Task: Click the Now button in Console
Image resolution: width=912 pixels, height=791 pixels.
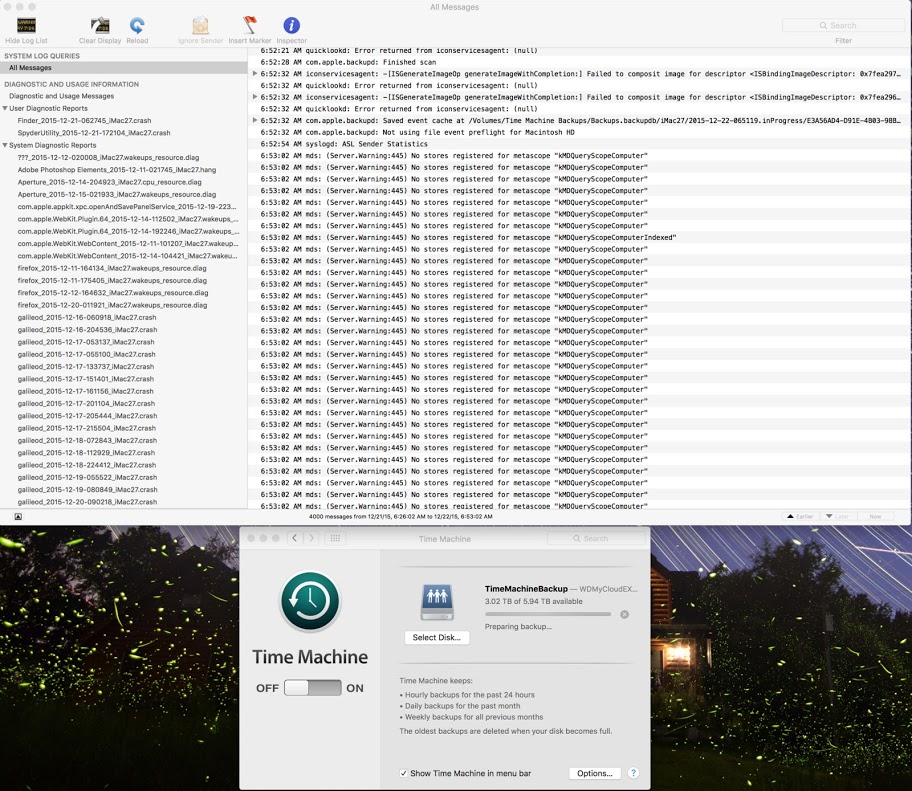Action: (875, 516)
